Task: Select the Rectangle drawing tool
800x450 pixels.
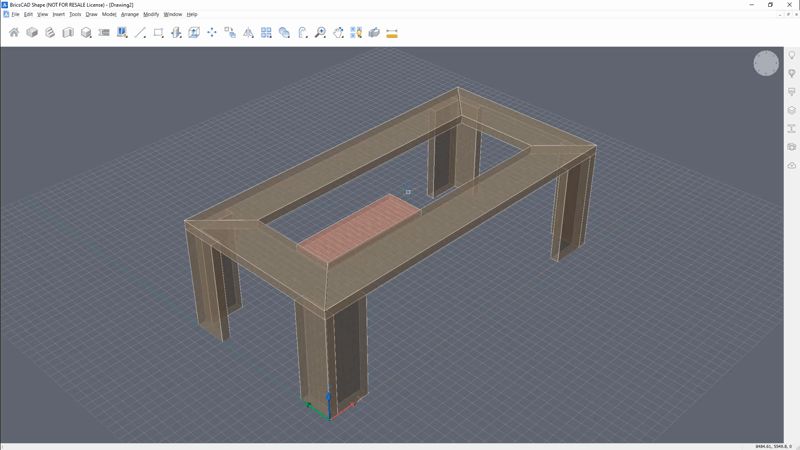Action: point(158,33)
